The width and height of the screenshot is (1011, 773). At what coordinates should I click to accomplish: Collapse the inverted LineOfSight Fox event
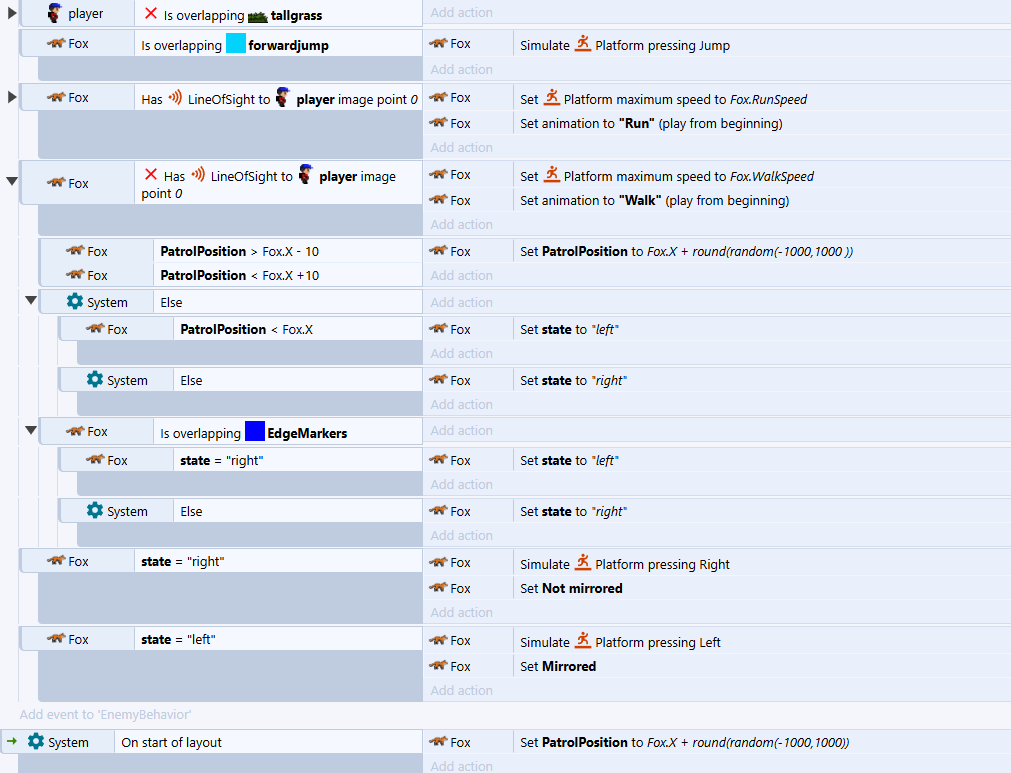[12, 182]
